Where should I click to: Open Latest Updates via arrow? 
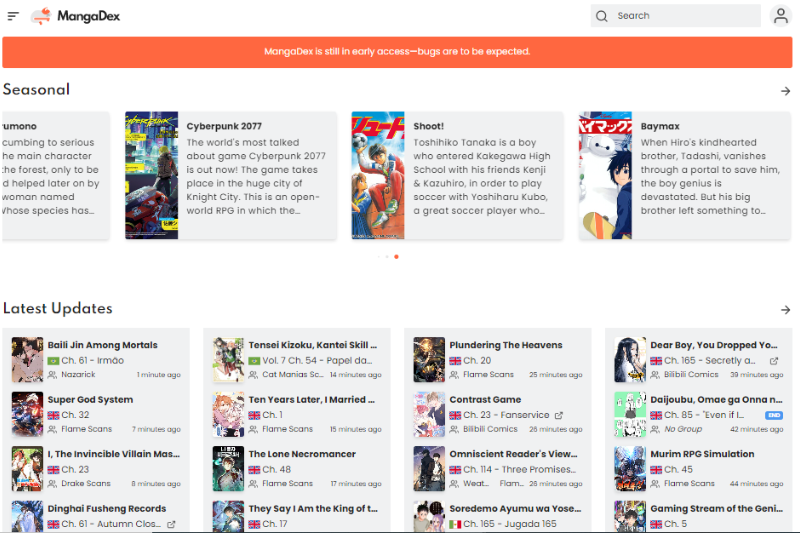[785, 310]
